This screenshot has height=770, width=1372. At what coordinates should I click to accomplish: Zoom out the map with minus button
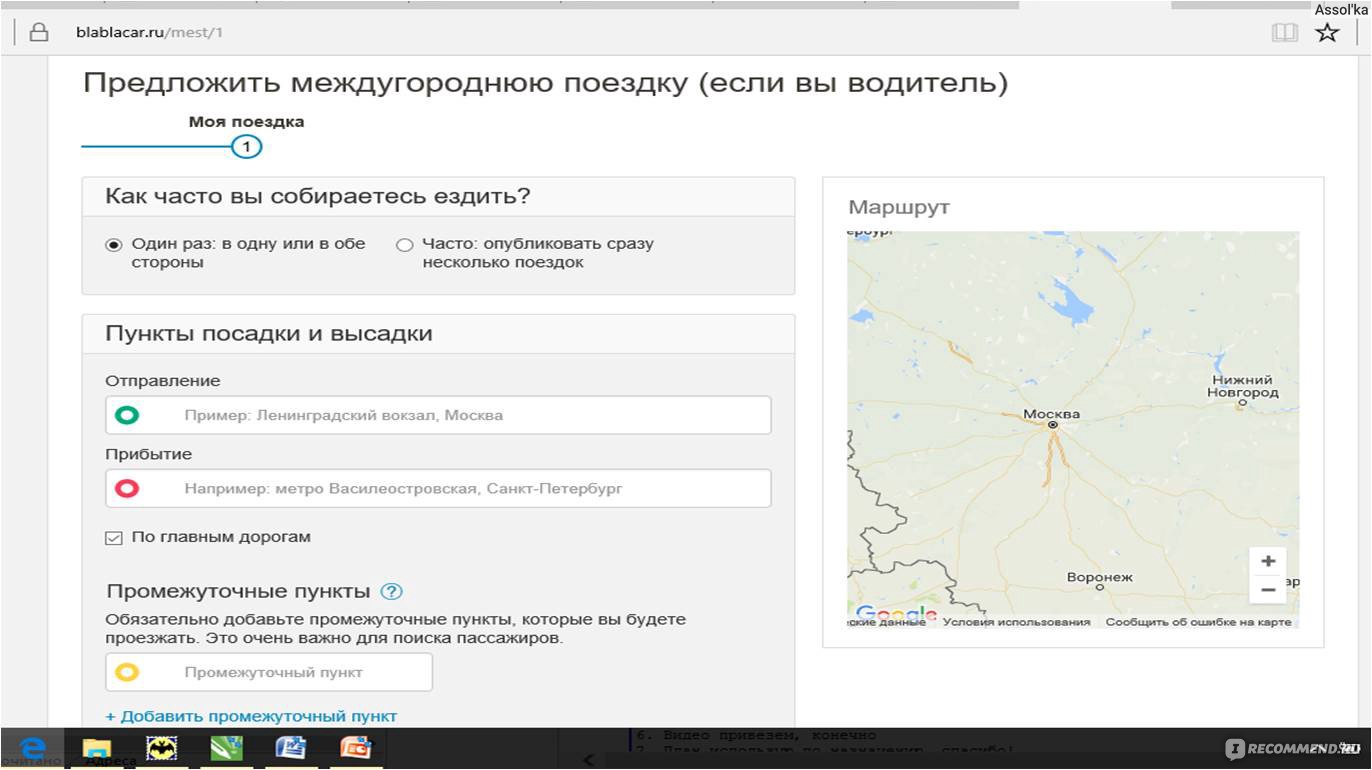[1268, 590]
